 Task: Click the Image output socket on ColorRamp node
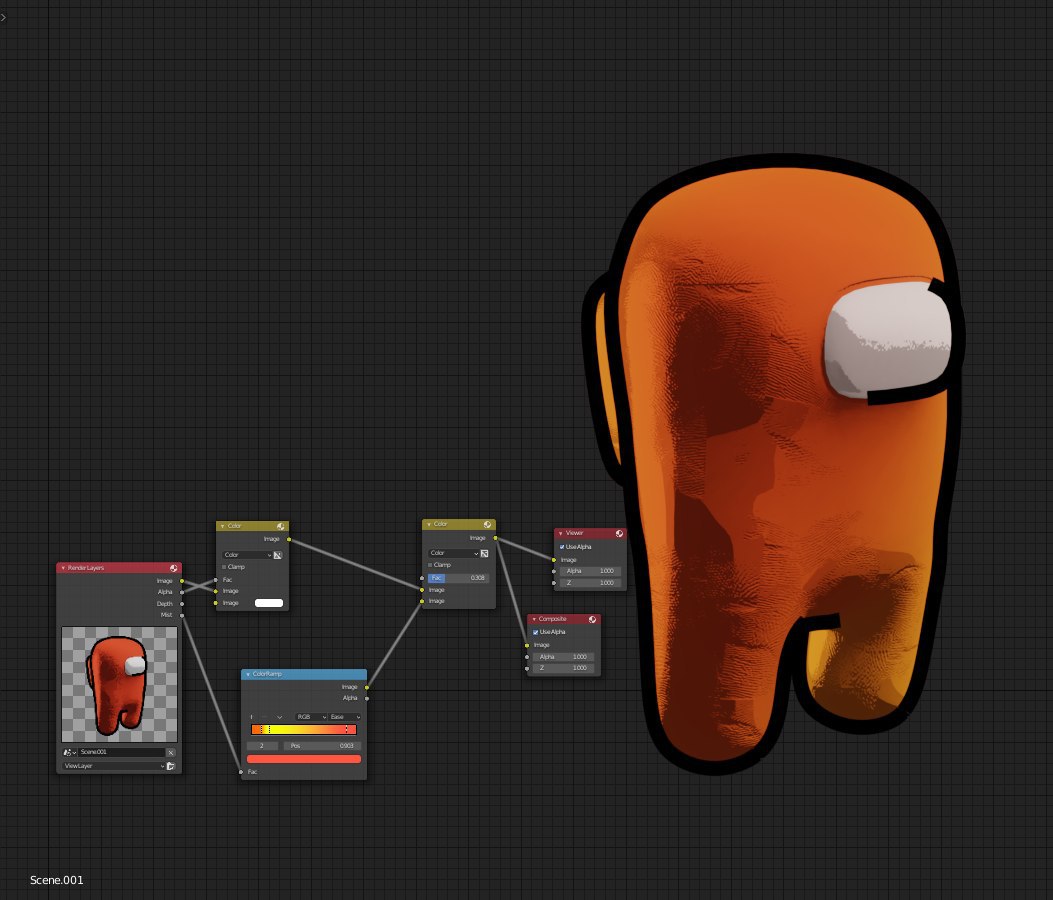pos(367,687)
